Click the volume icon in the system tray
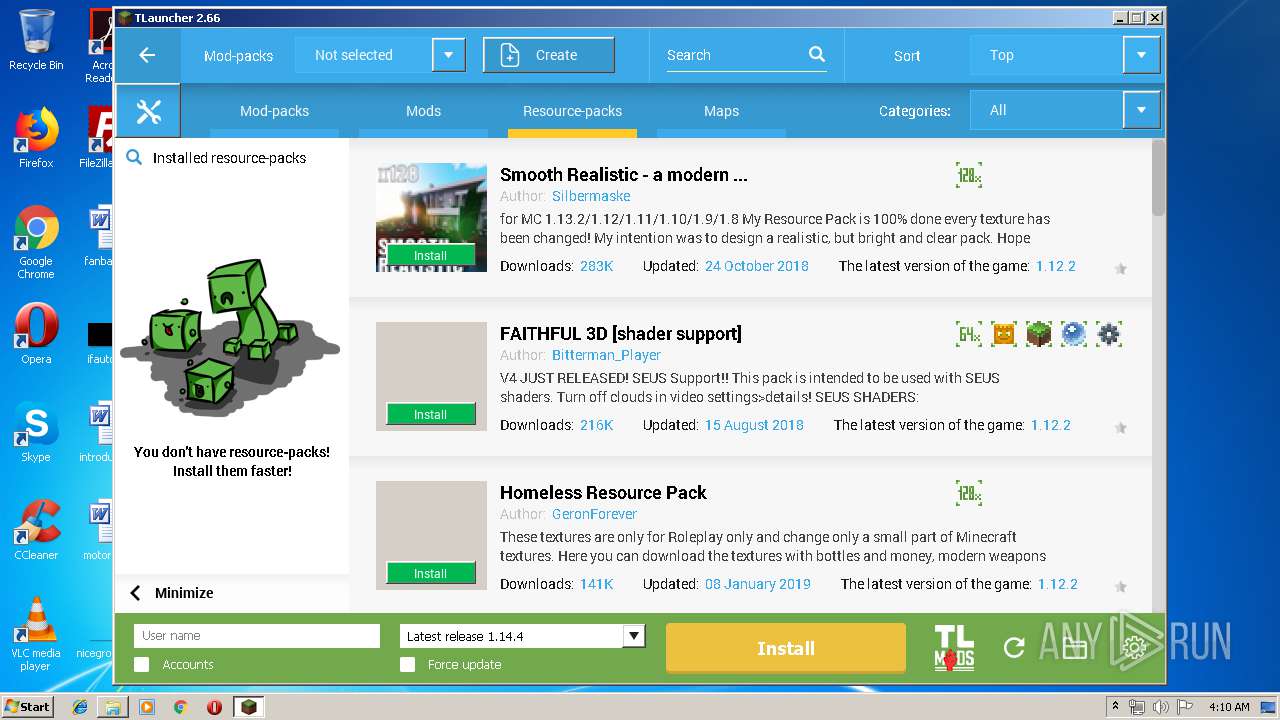The height and width of the screenshot is (720, 1280). [x=1160, y=707]
